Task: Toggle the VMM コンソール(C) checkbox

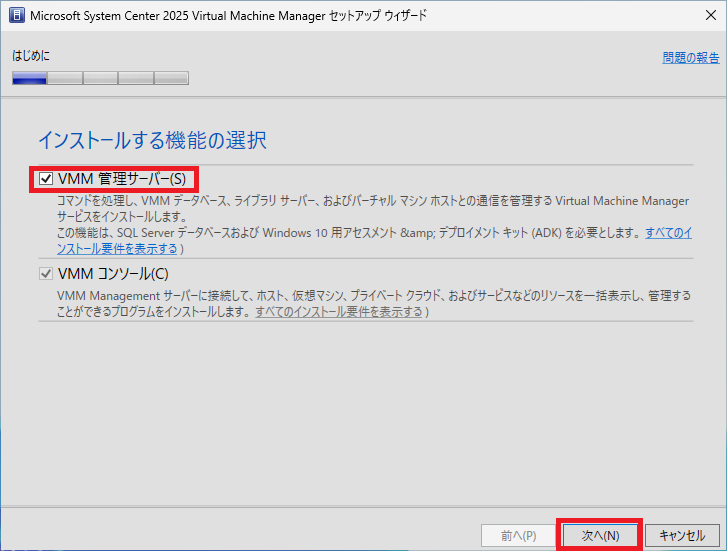Action: pyautogui.click(x=46, y=274)
